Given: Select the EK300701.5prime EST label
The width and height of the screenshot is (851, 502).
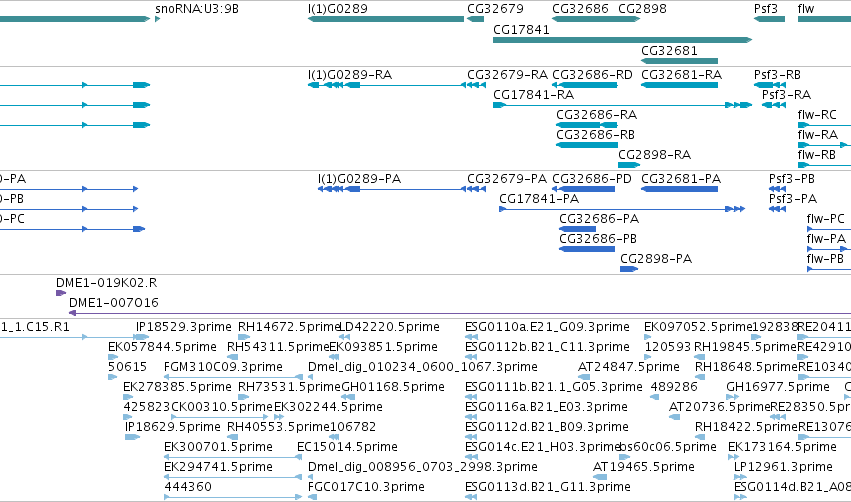Looking at the screenshot, I should (218, 447).
